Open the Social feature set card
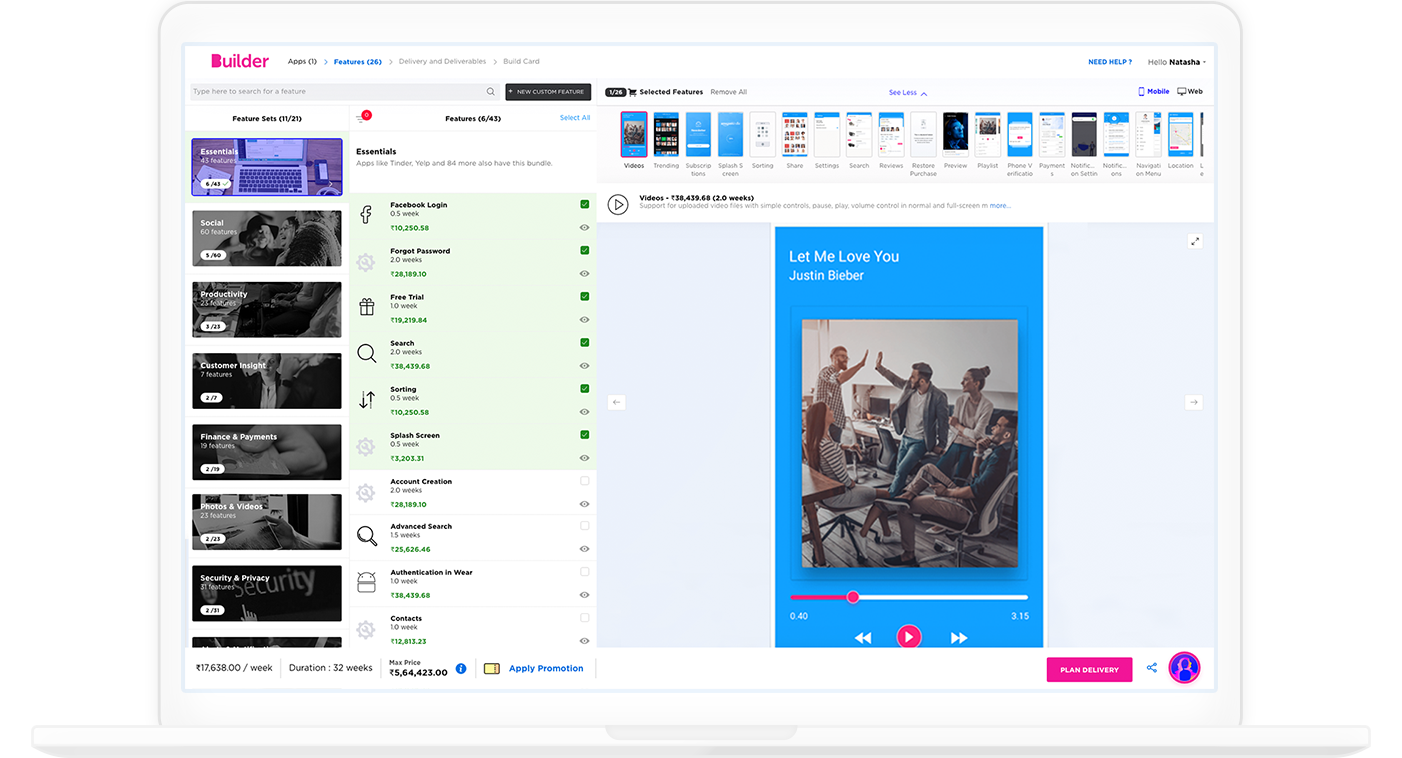The width and height of the screenshot is (1402, 758). click(x=266, y=238)
